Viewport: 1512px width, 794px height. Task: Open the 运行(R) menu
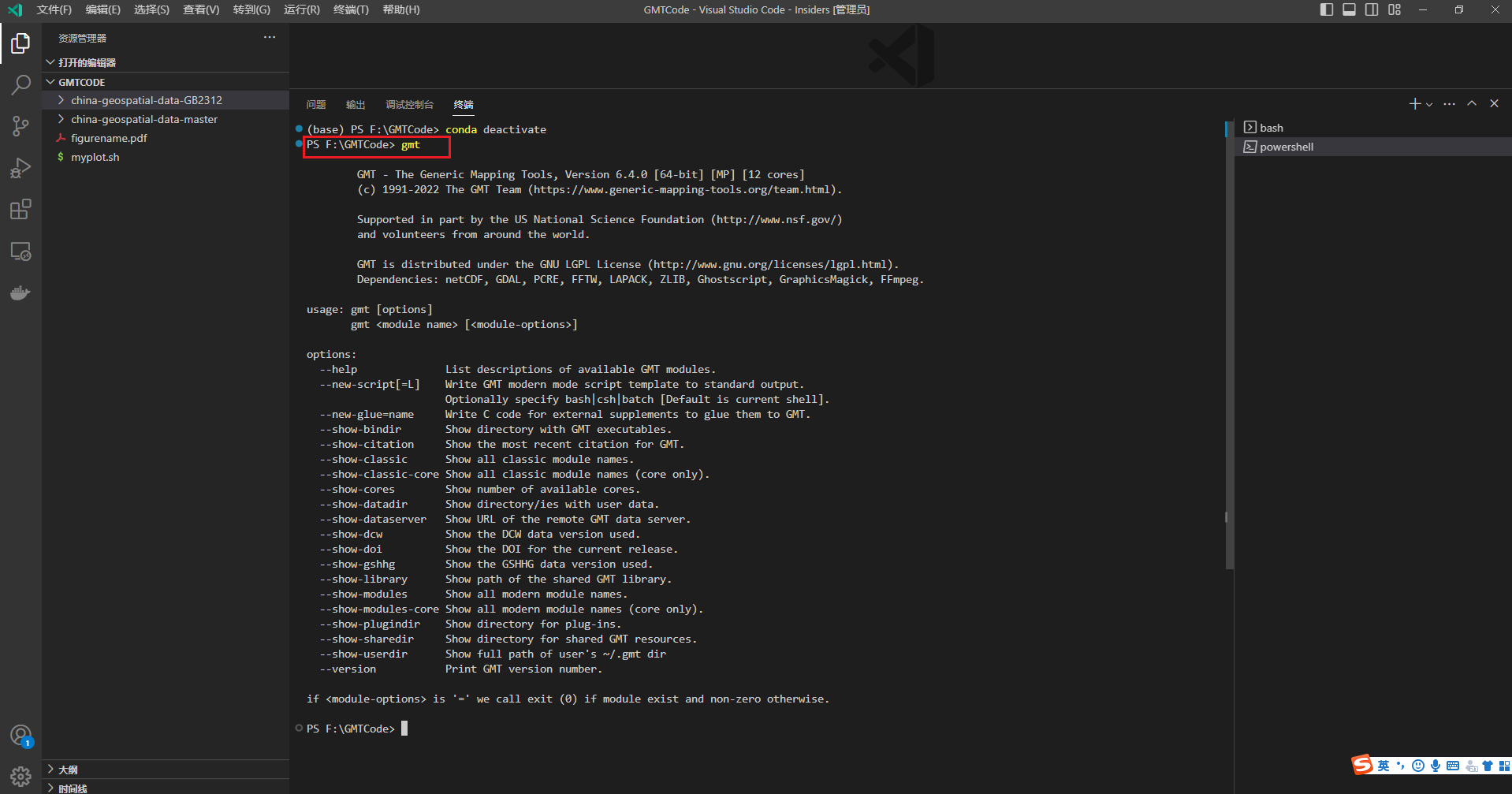[301, 9]
